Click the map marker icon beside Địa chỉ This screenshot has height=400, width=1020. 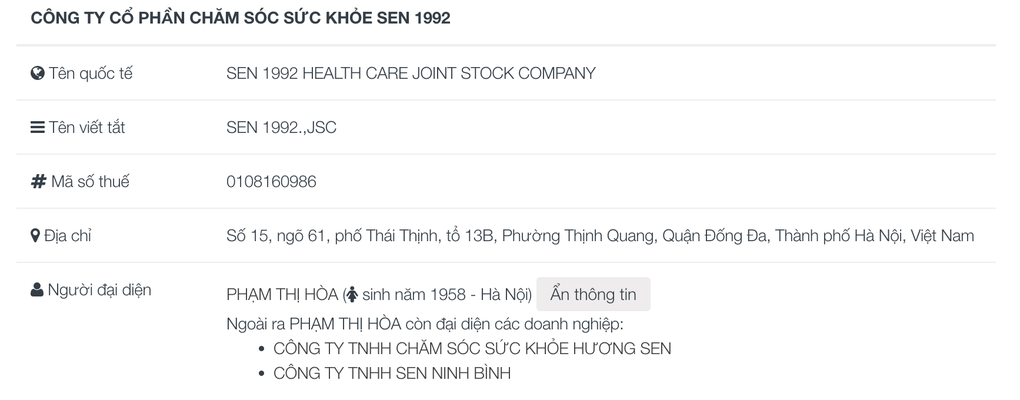tap(36, 236)
